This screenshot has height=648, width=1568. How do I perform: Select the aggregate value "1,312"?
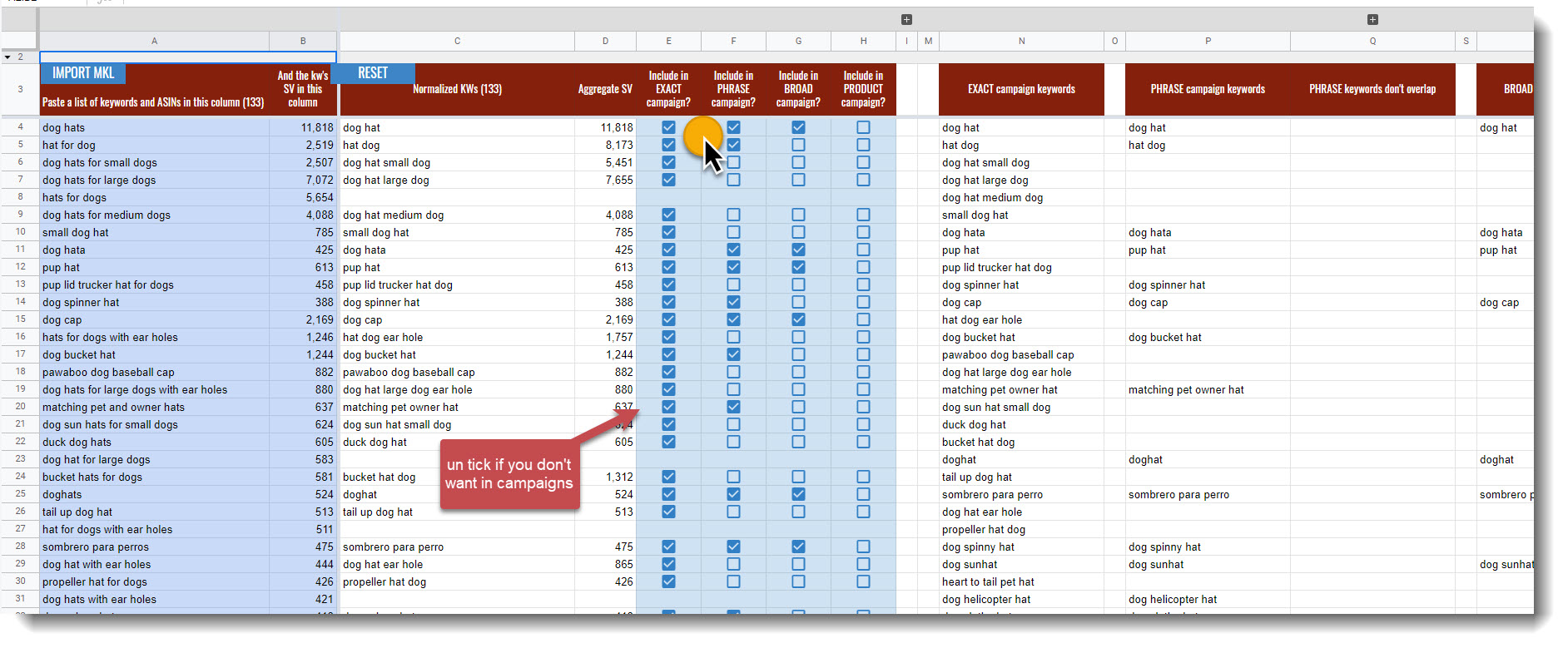click(605, 477)
